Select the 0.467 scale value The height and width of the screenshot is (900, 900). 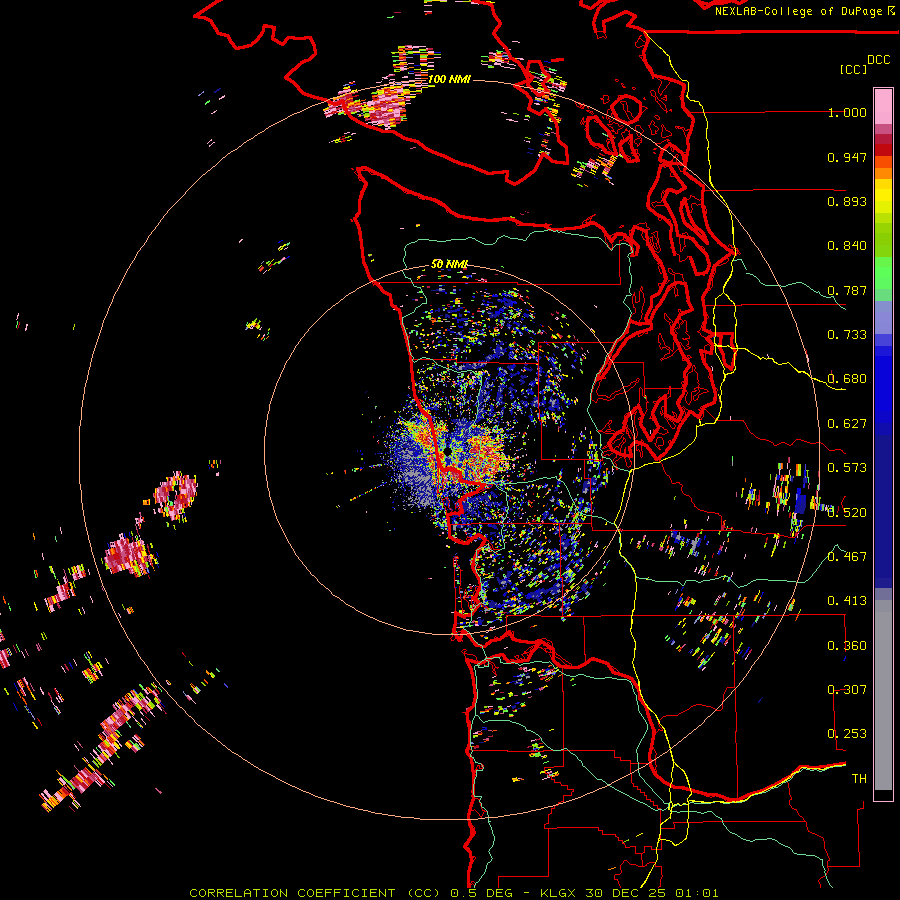(847, 556)
